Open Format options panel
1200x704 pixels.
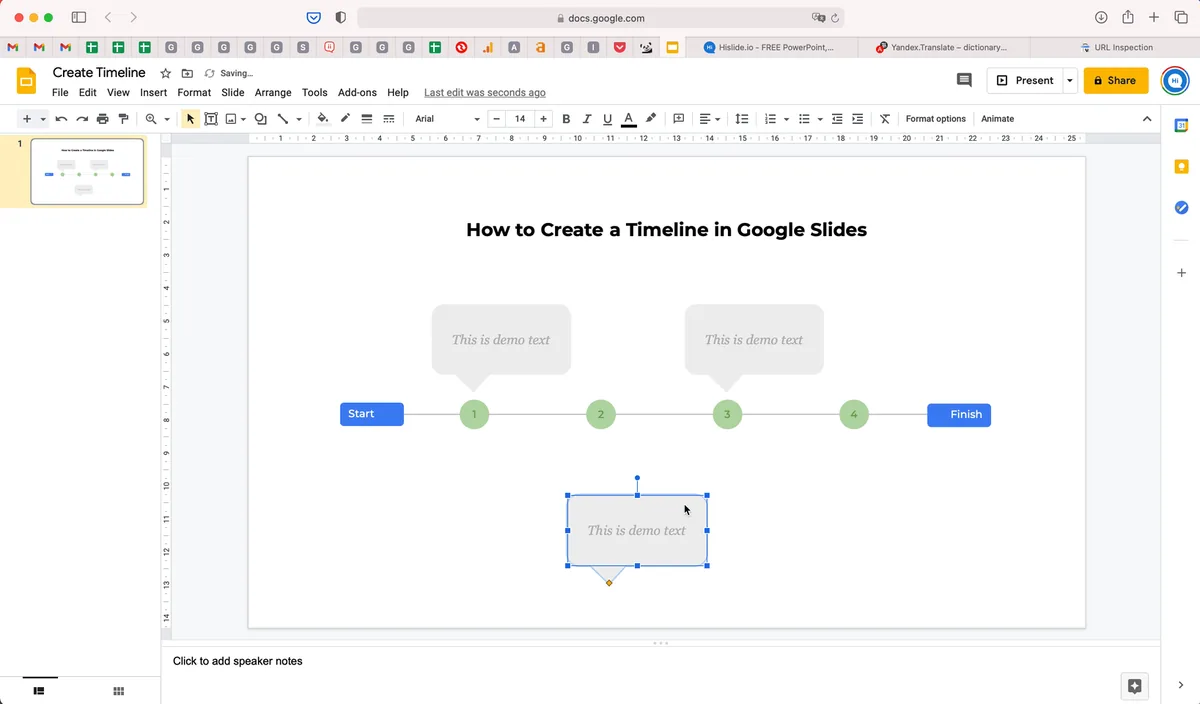click(936, 119)
